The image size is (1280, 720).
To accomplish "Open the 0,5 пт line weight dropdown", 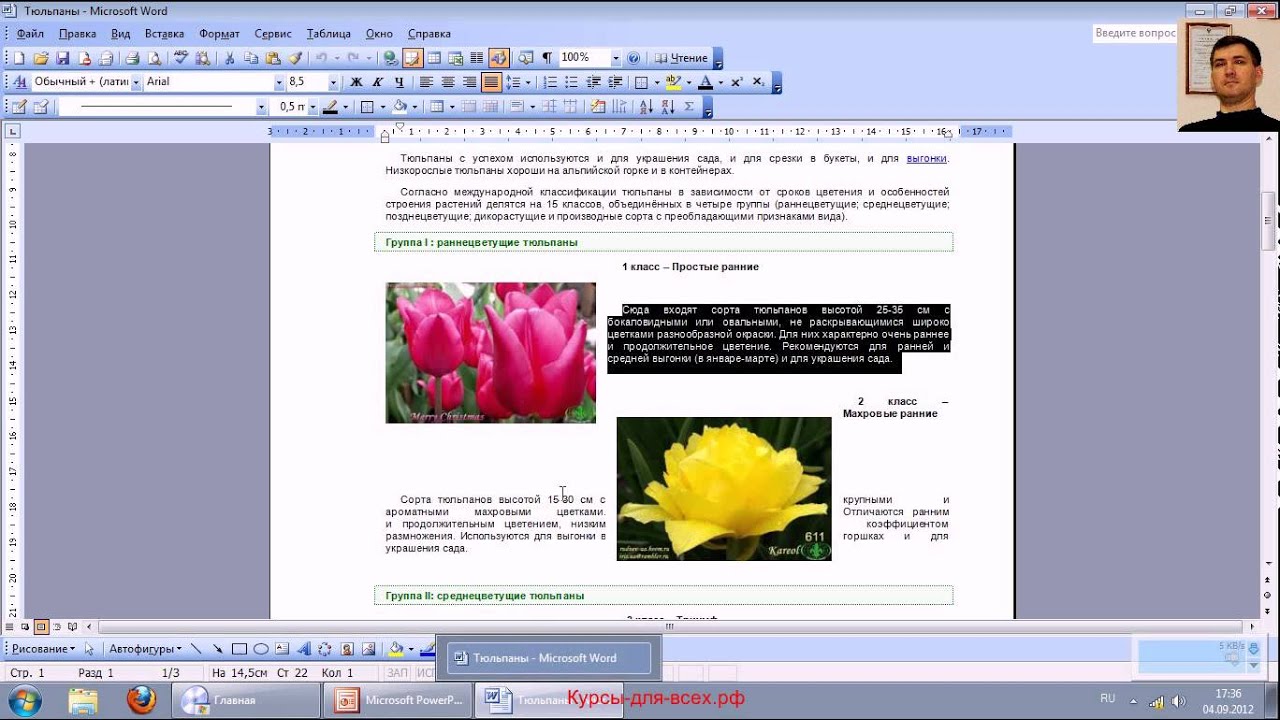I will click(x=312, y=106).
